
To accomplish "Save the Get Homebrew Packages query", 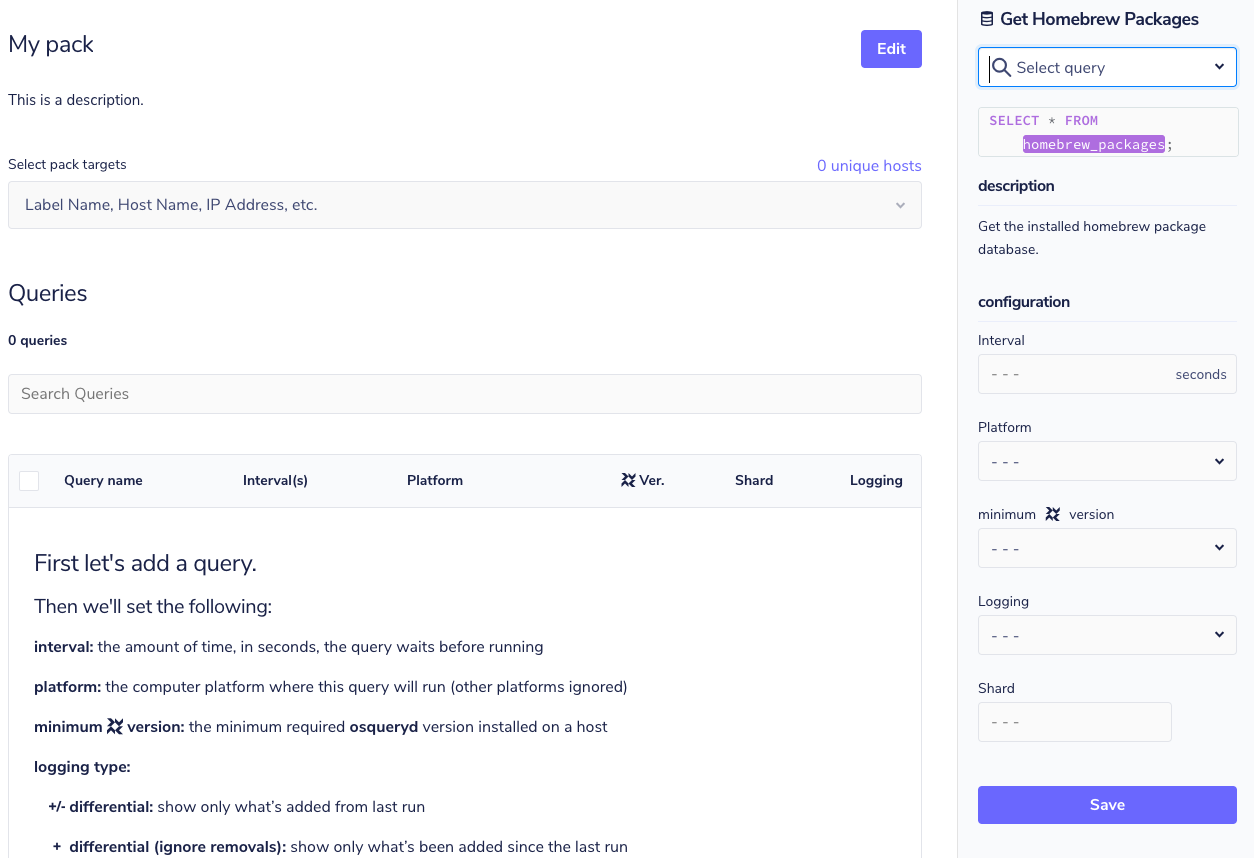I will tap(1106, 804).
